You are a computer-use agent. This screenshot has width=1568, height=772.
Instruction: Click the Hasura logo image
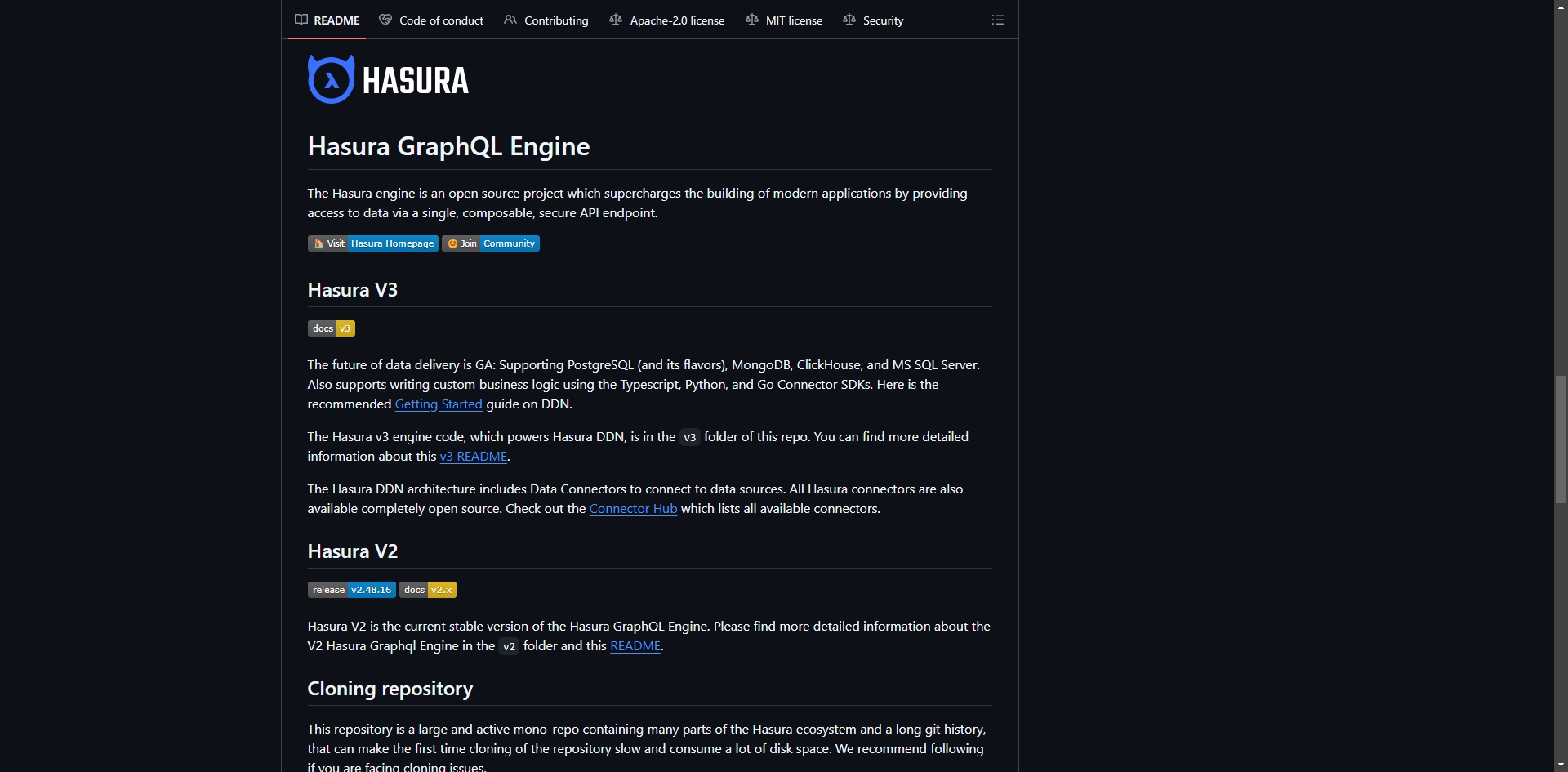[389, 79]
